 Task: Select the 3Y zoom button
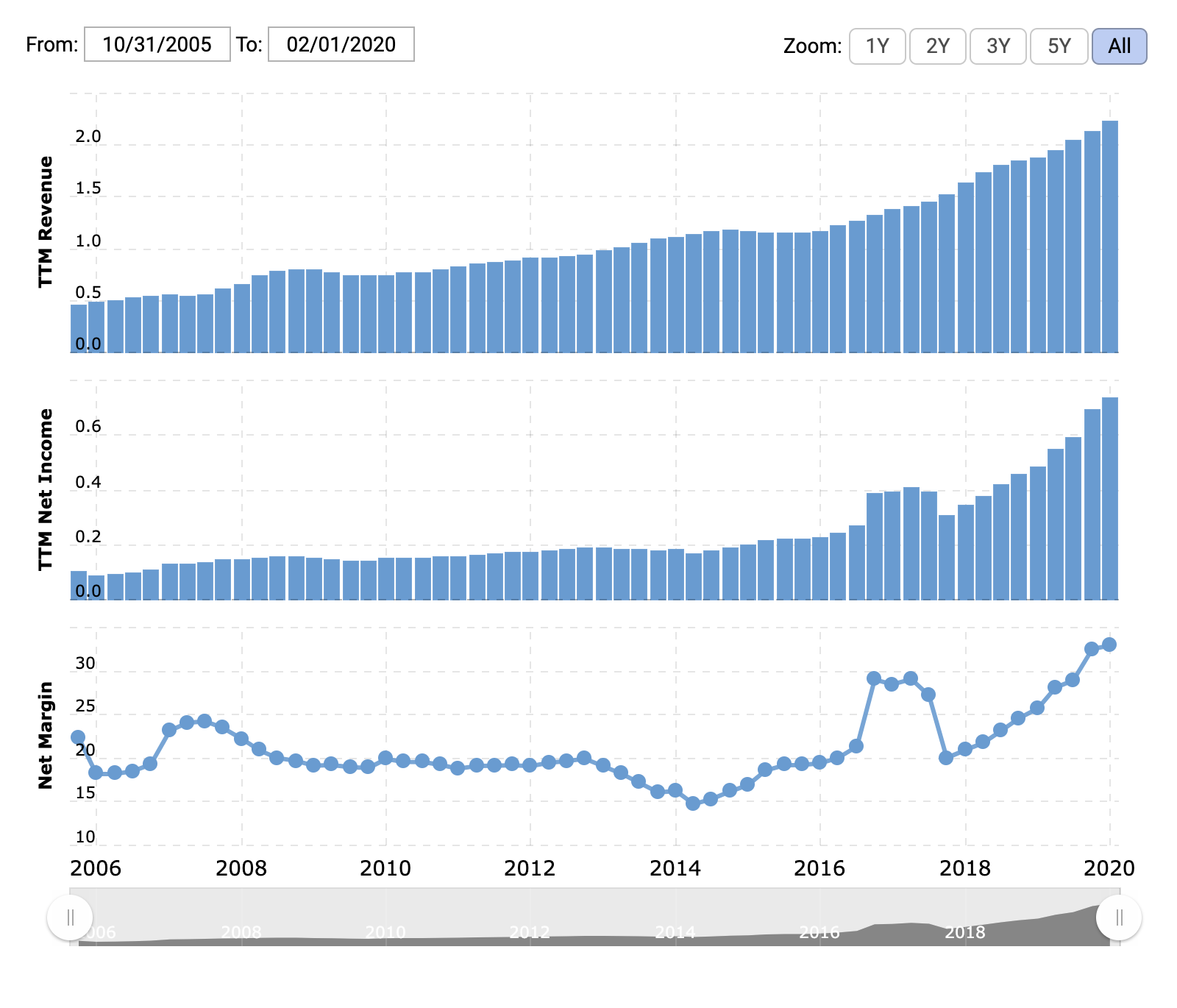pos(998,46)
